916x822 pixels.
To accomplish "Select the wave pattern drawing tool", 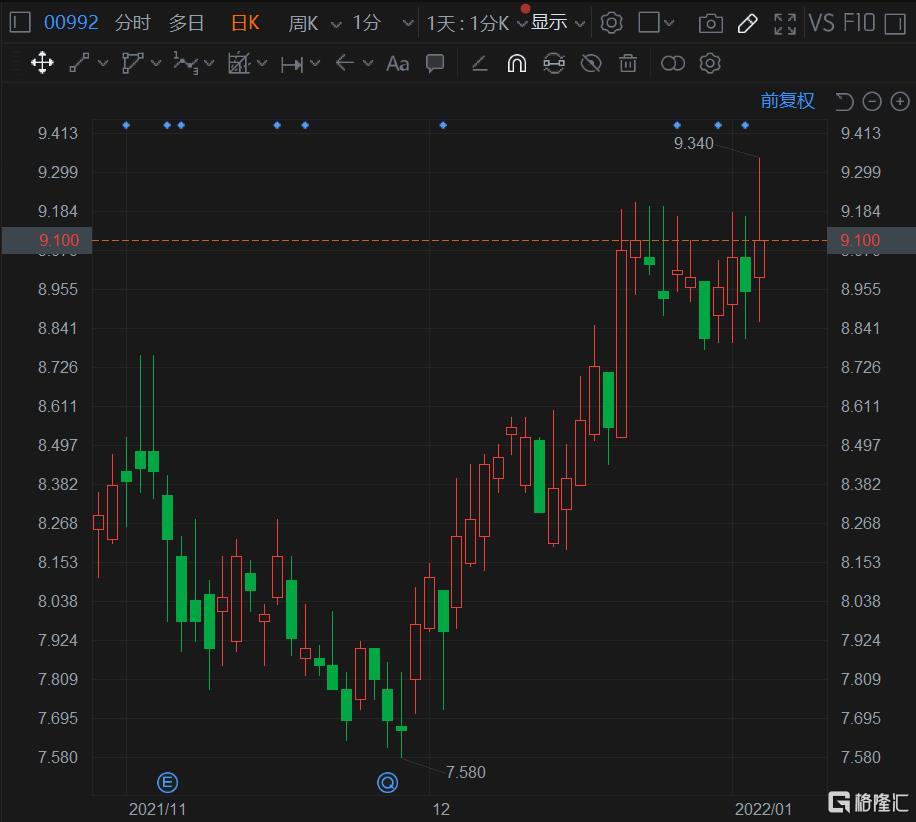I will pyautogui.click(x=185, y=63).
